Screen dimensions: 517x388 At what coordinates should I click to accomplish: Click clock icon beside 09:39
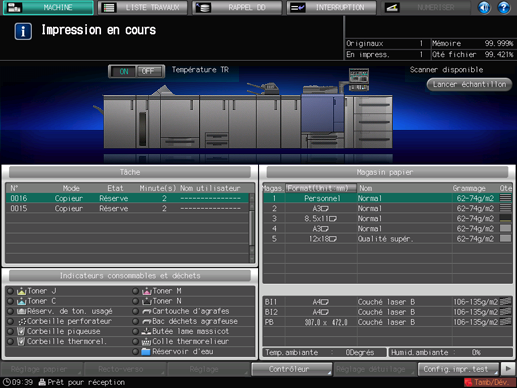coord(6,382)
